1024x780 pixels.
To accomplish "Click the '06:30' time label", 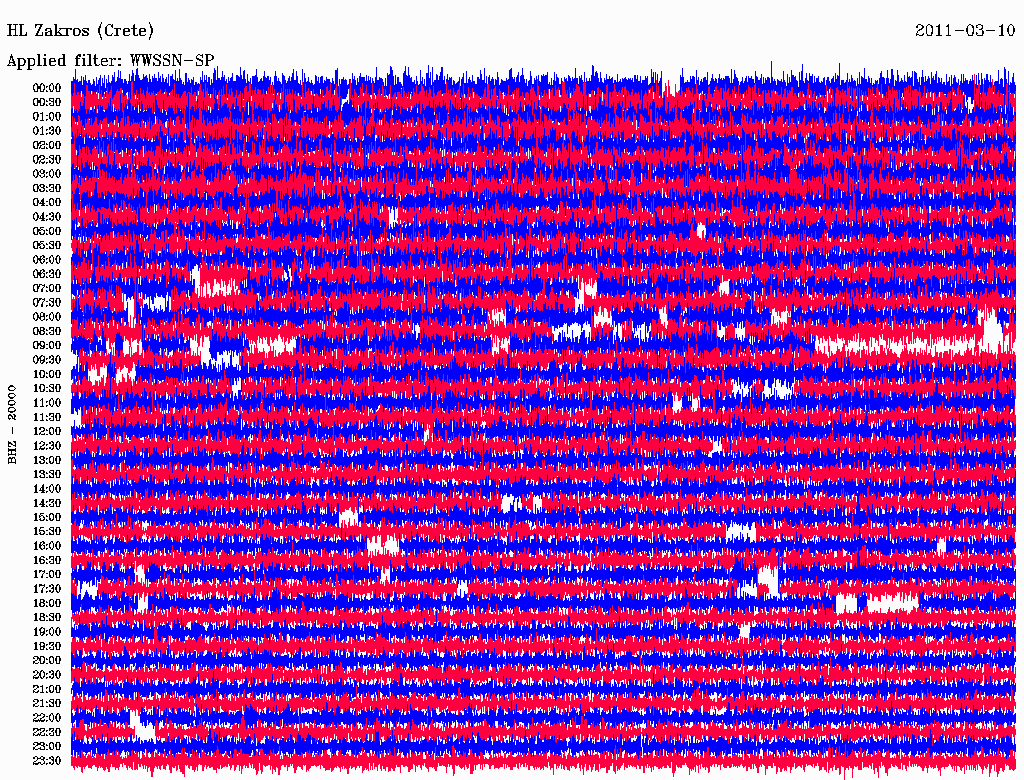I will tap(47, 274).
